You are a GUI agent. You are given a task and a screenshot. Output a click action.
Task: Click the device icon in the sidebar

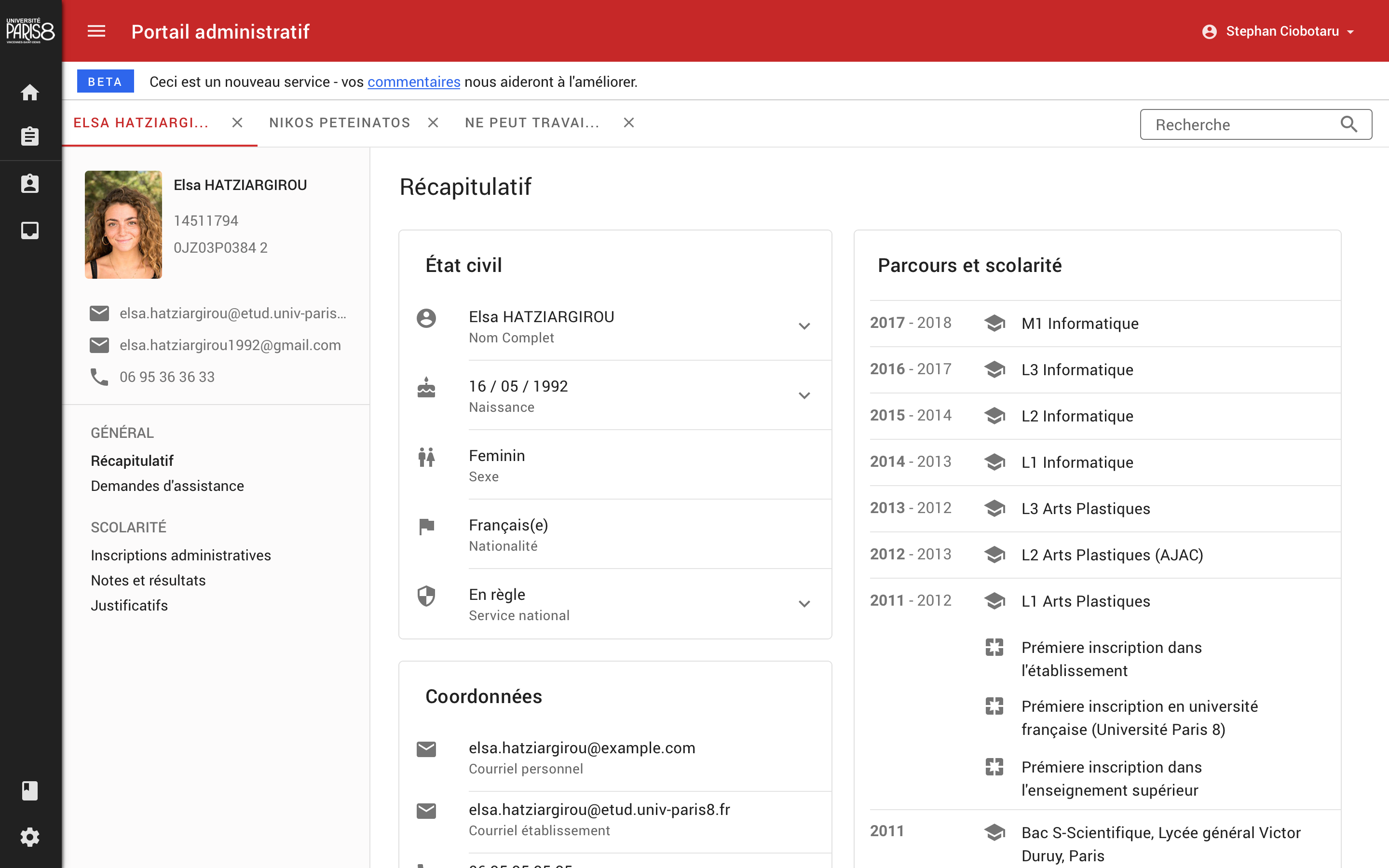29,230
